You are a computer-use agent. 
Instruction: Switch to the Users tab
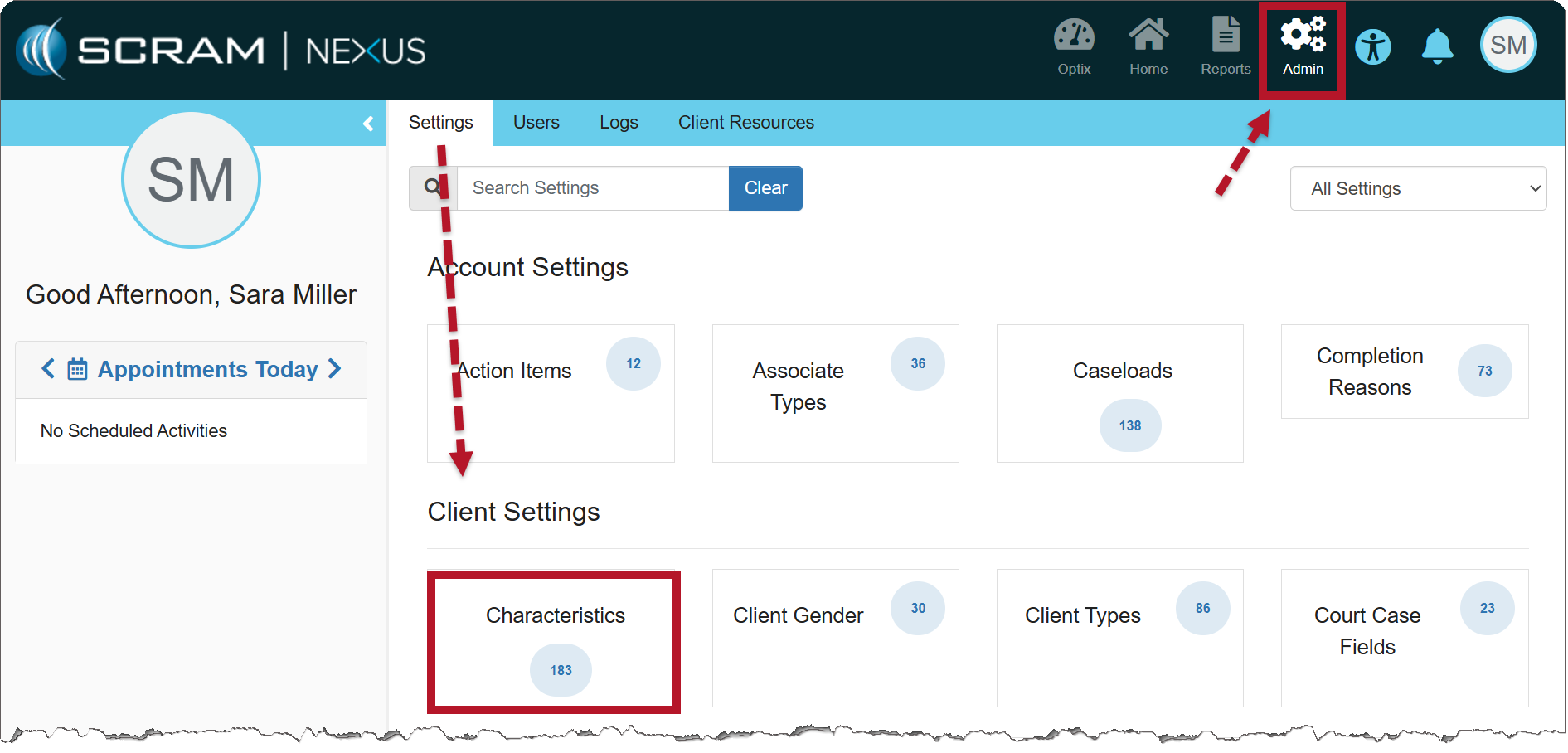(536, 123)
